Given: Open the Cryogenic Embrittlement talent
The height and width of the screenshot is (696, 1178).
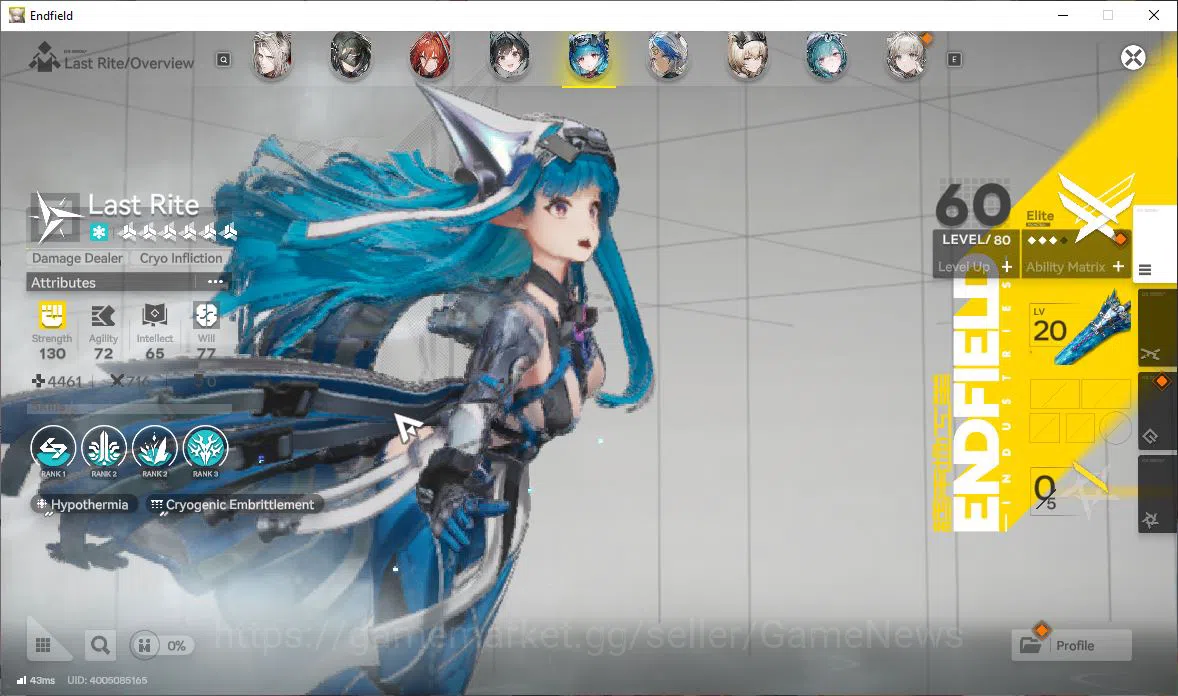Looking at the screenshot, I should (234, 504).
